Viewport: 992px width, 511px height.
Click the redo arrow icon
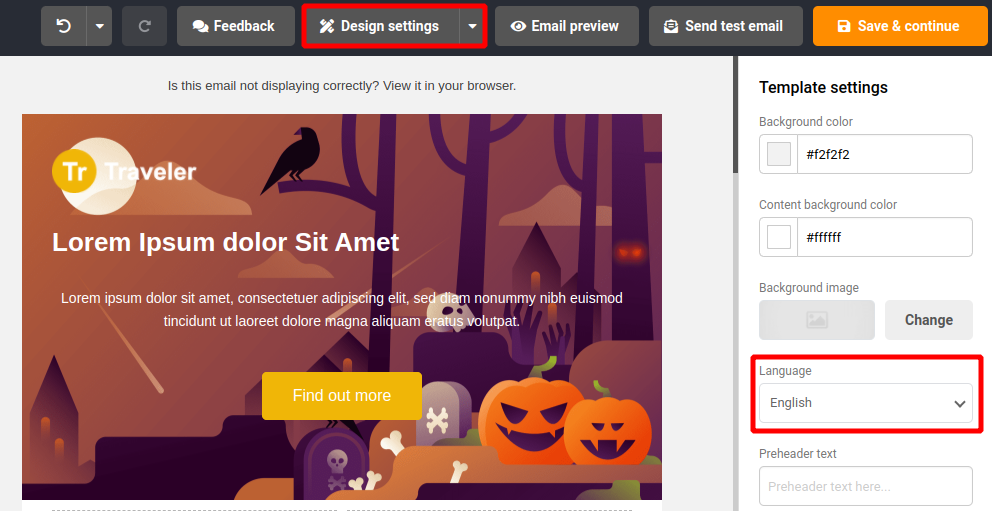click(x=144, y=26)
